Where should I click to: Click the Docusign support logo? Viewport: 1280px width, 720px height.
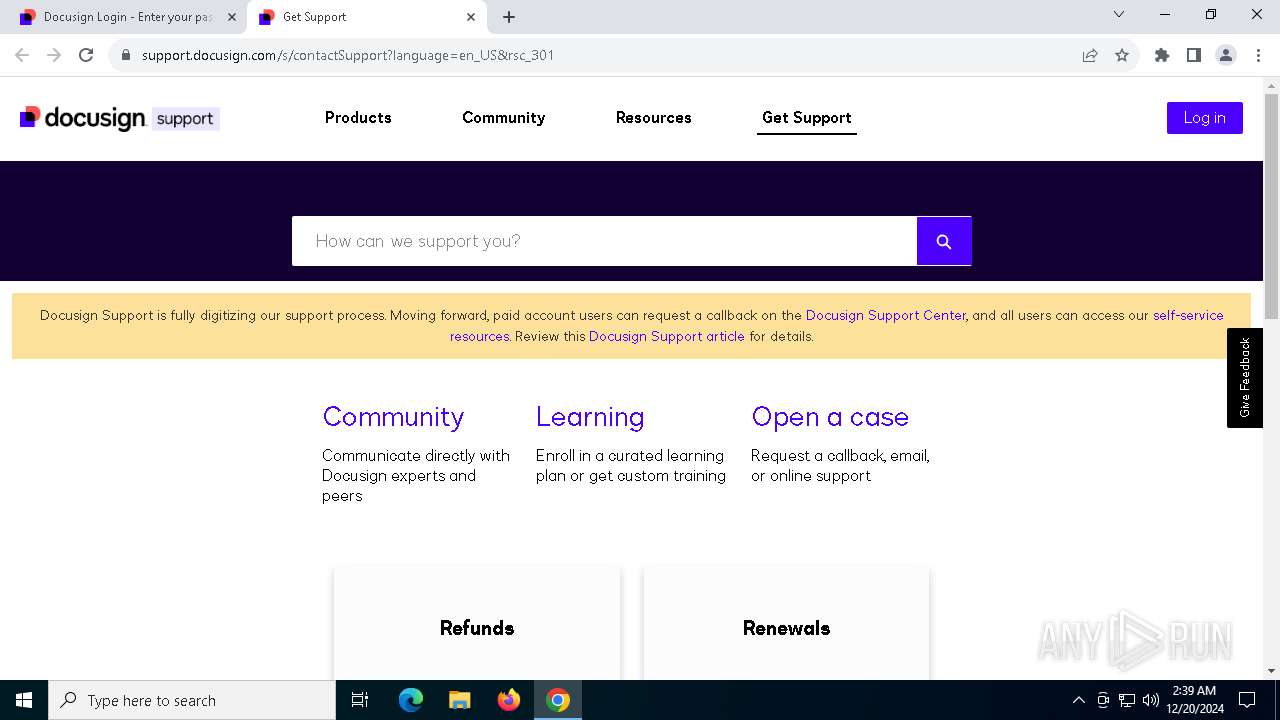pyautogui.click(x=119, y=118)
